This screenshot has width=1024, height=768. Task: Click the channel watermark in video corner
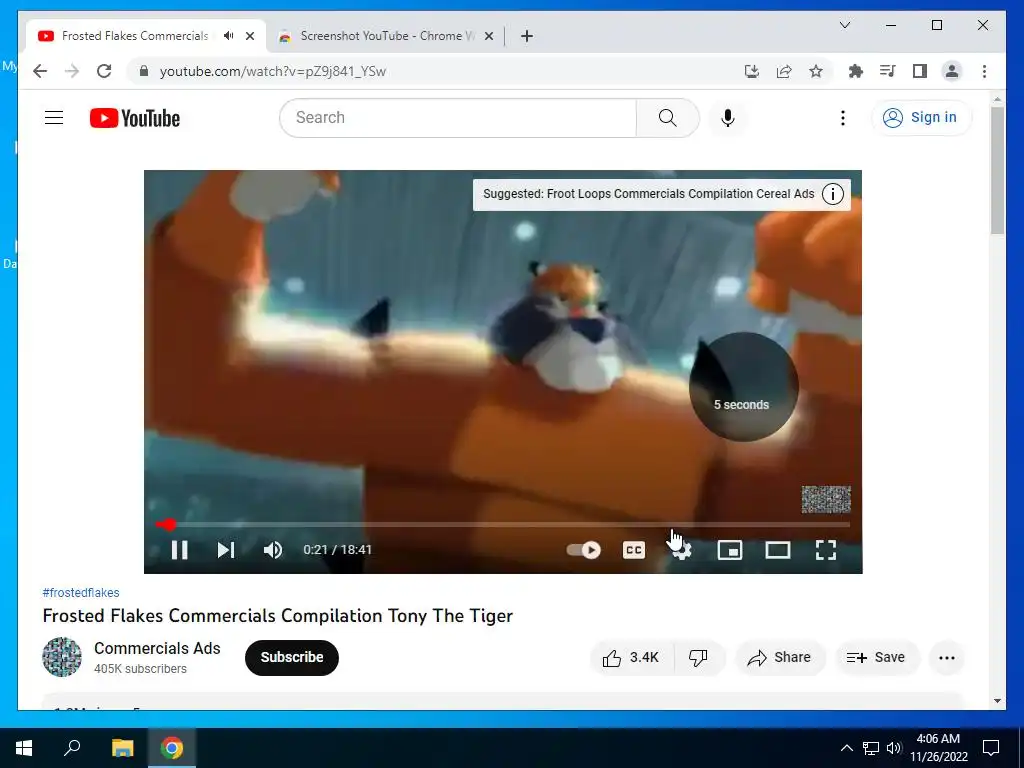pos(826,500)
